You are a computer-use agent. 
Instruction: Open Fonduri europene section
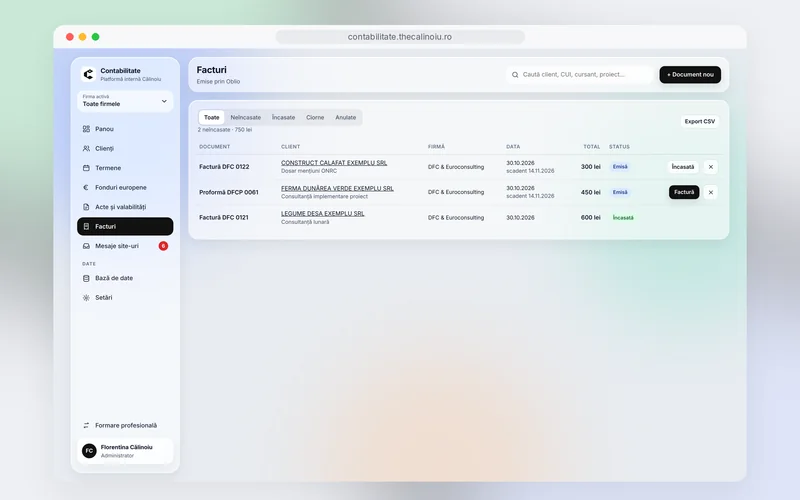(125, 187)
